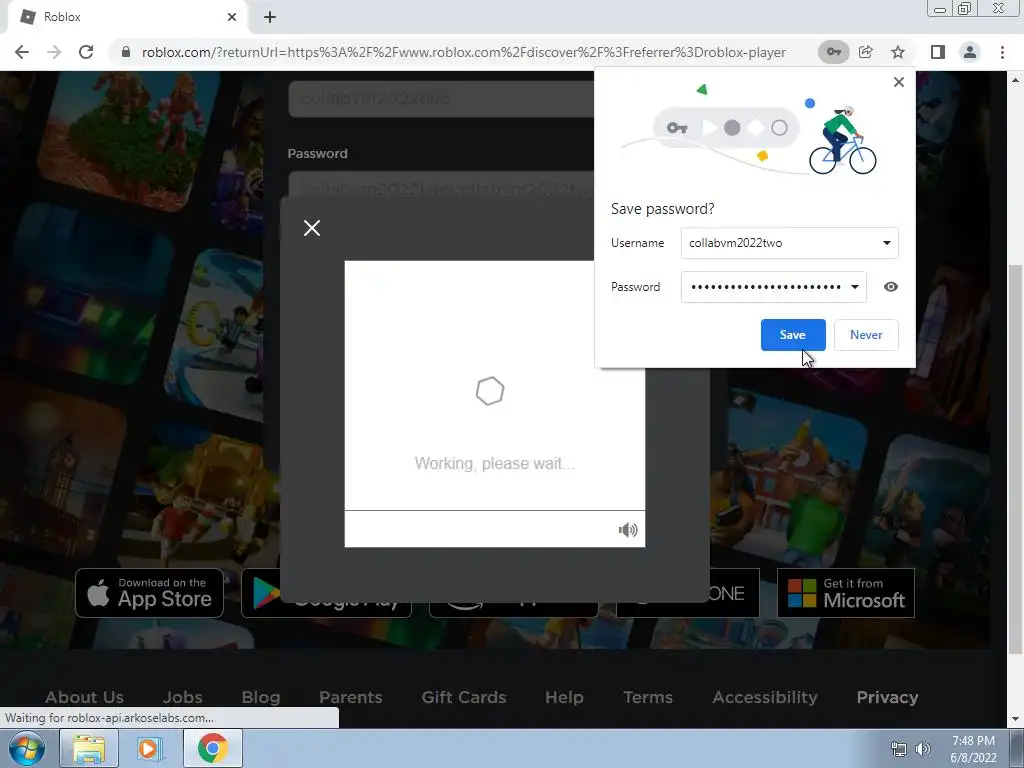Open the Help footer link
This screenshot has height=768, width=1024.
point(564,697)
